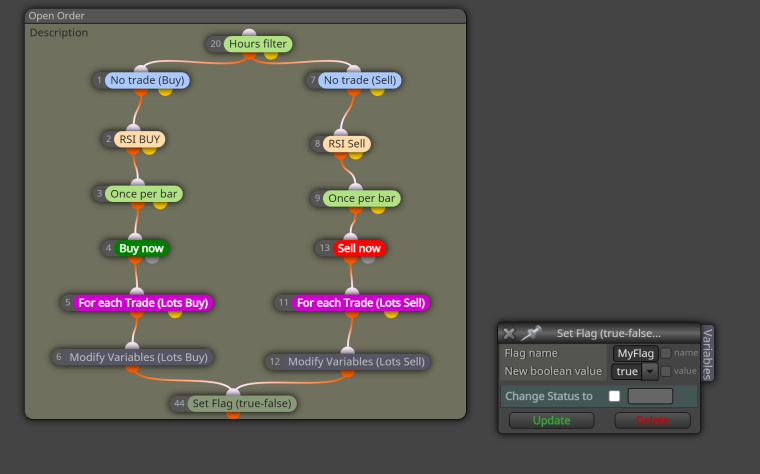
Task: Click orange output connector of Buy now
Action: pos(135,259)
